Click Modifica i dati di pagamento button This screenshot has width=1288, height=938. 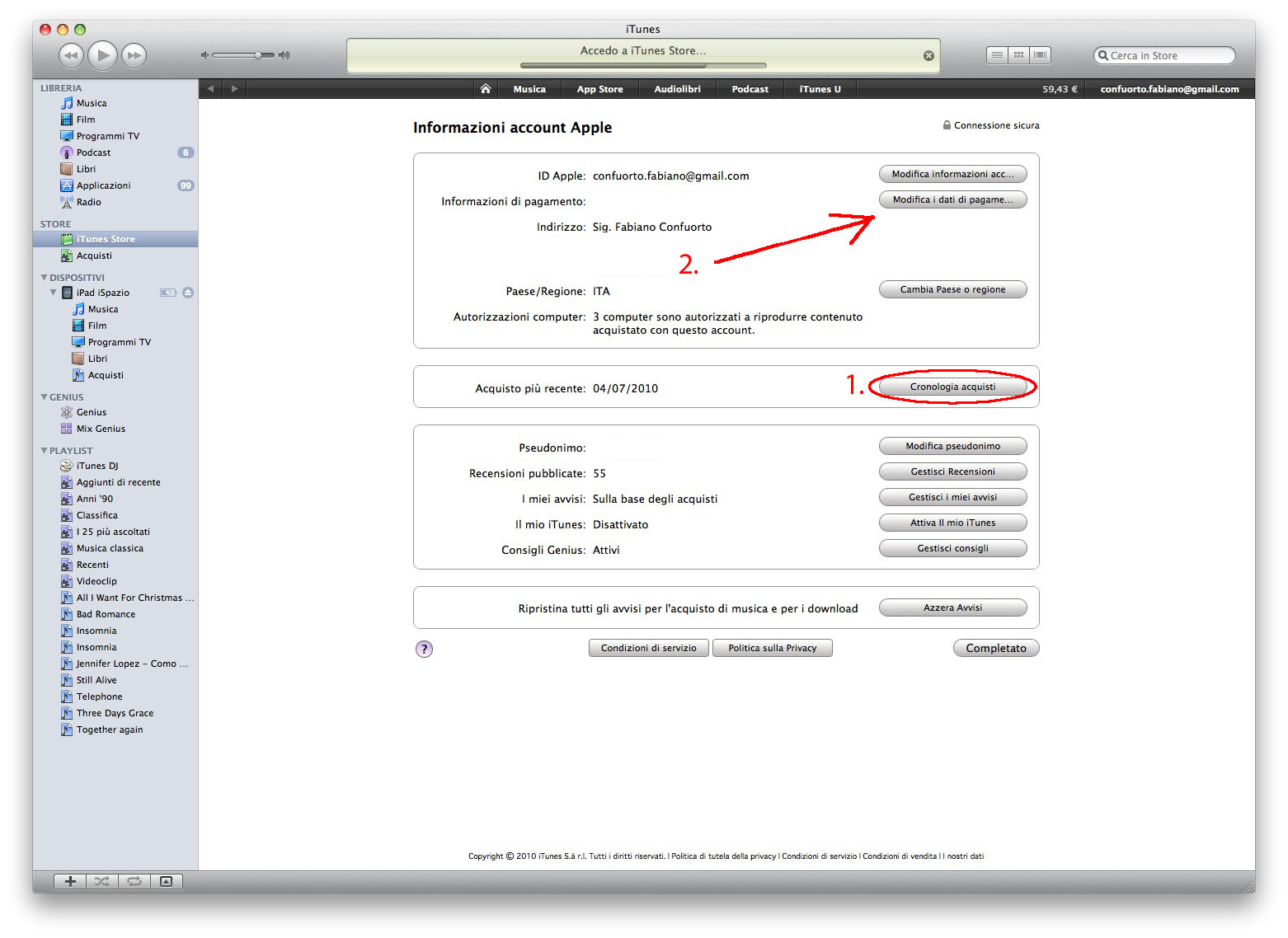click(952, 199)
